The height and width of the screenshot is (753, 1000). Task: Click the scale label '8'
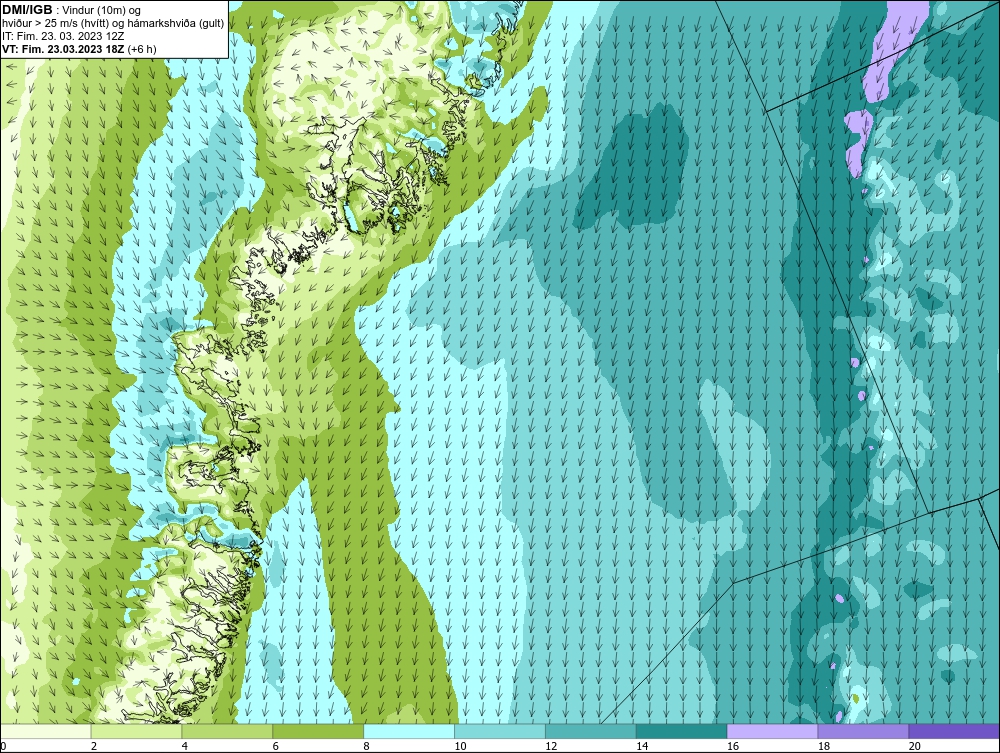tap(367, 746)
